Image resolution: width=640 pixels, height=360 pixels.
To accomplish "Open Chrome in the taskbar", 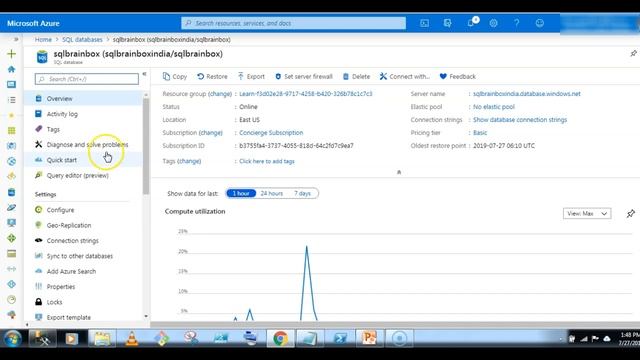I will (x=280, y=338).
